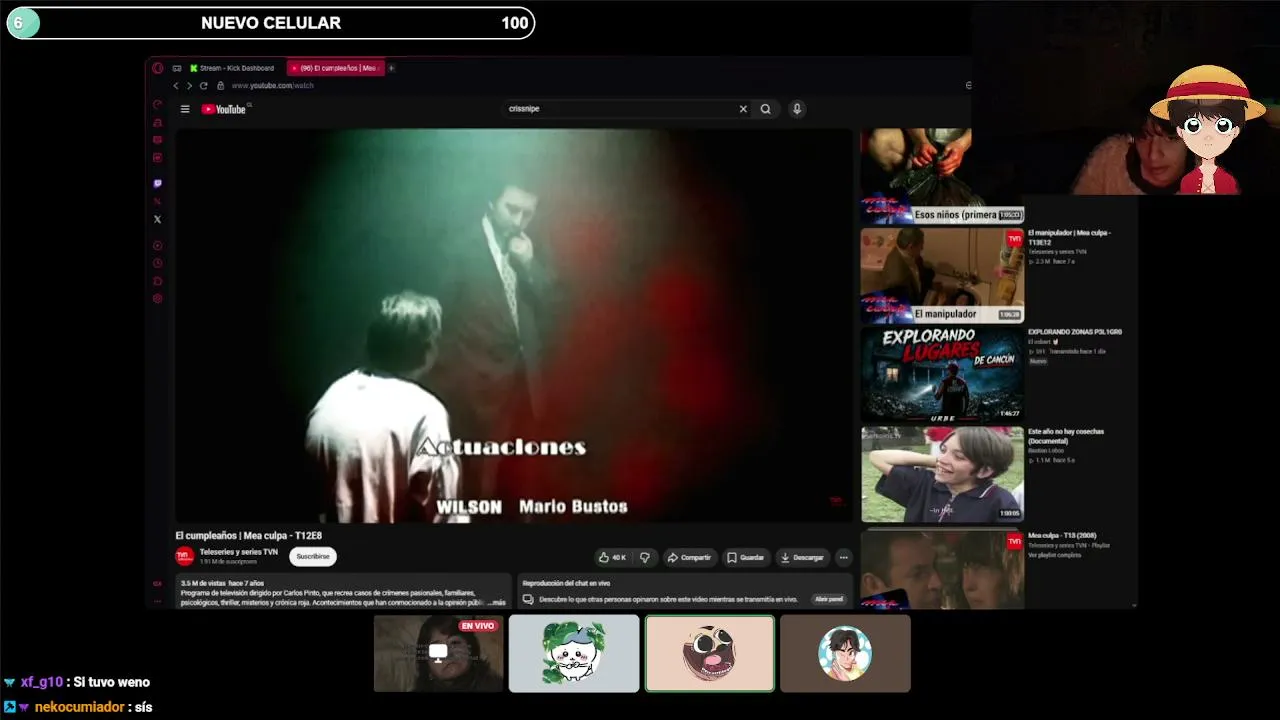Select the EN VIVO stream tile
The height and width of the screenshot is (720, 1280).
(439, 653)
